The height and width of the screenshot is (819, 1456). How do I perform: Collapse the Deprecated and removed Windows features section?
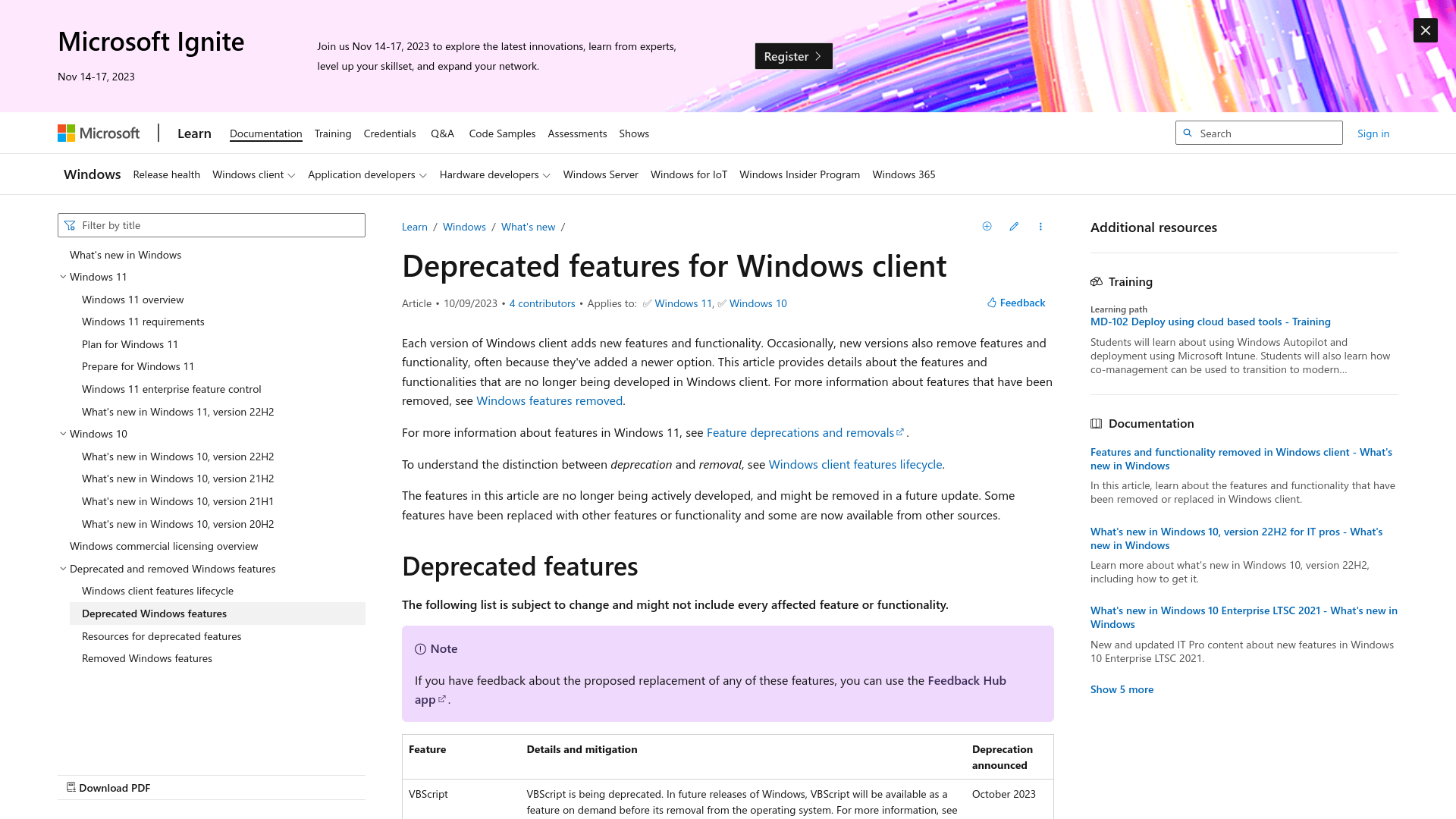tap(63, 568)
